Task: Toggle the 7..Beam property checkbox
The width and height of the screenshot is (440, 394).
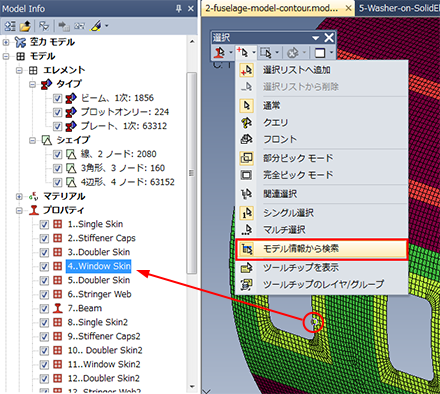Action: click(44, 308)
